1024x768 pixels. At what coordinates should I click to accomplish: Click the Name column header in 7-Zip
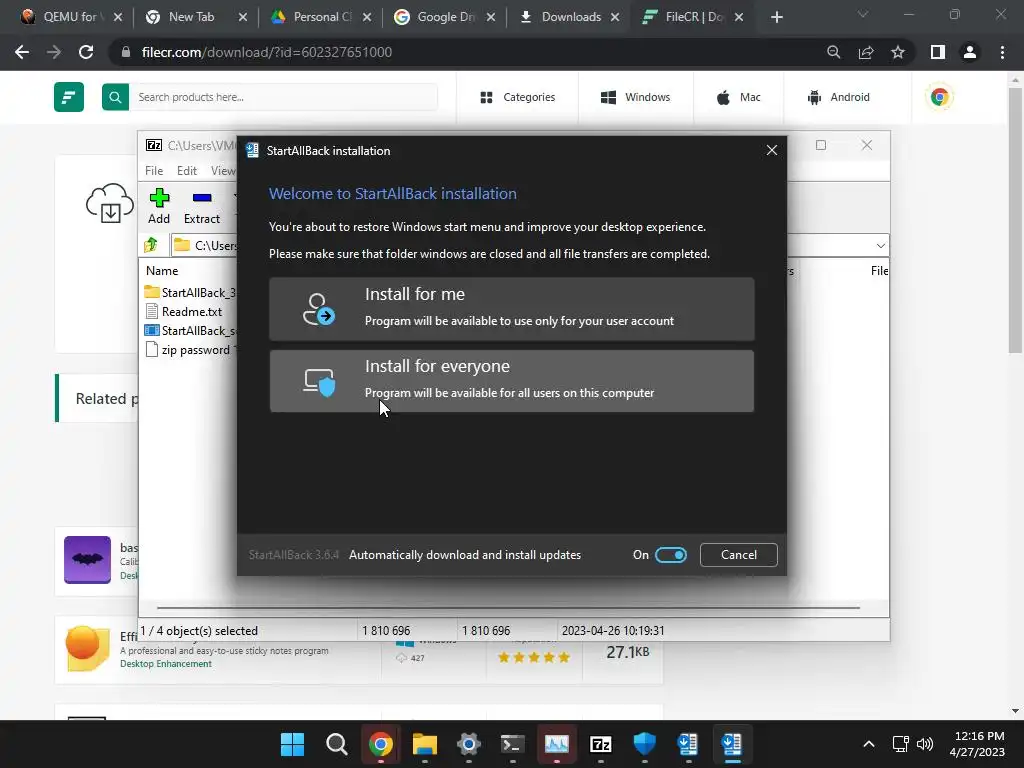(x=162, y=270)
